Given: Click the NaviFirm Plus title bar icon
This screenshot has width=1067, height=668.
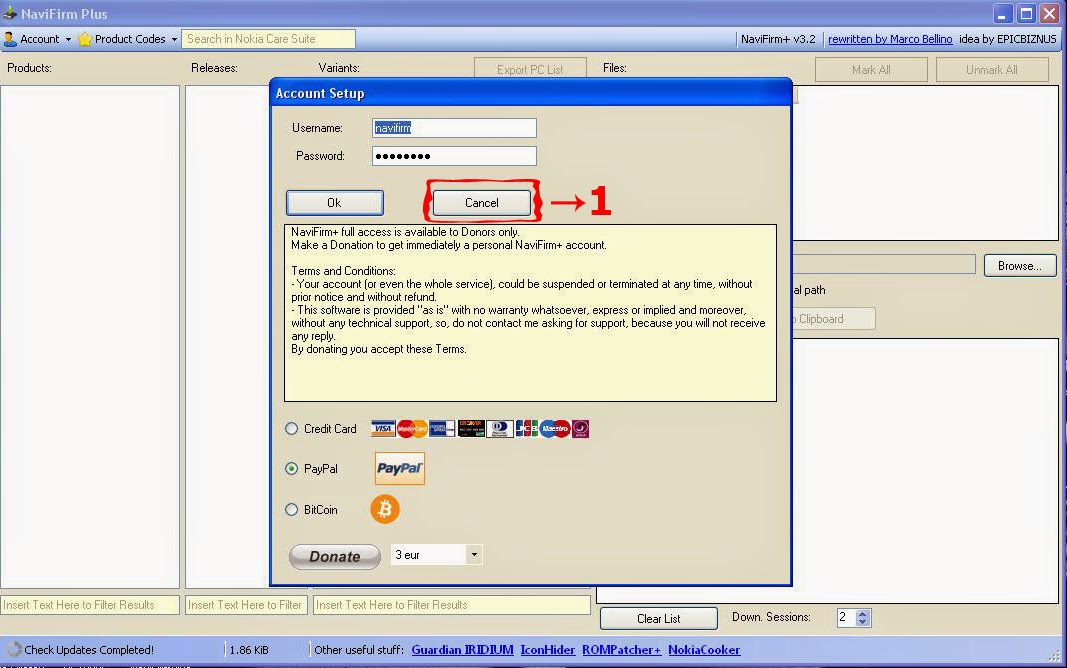Looking at the screenshot, I should 10,13.
